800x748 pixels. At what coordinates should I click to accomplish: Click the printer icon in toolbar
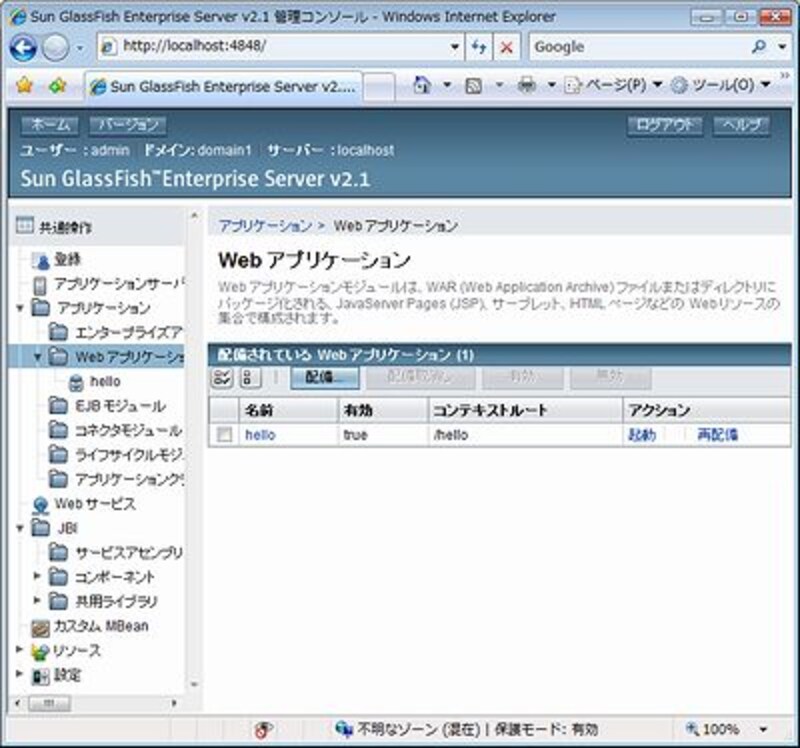pos(527,86)
